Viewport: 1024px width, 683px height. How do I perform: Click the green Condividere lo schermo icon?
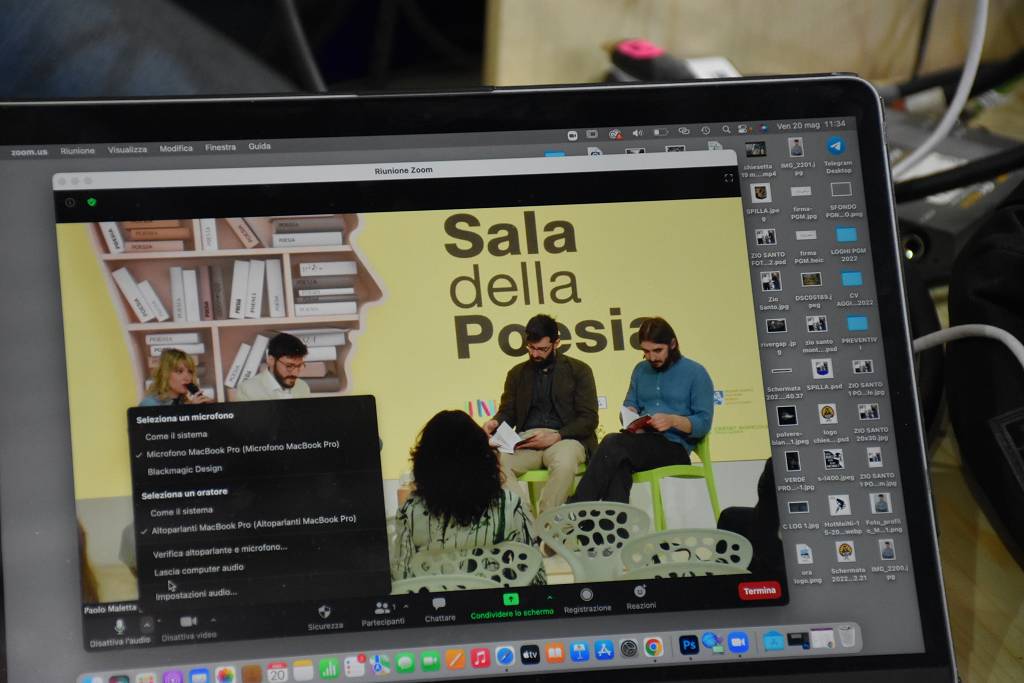pyautogui.click(x=511, y=599)
